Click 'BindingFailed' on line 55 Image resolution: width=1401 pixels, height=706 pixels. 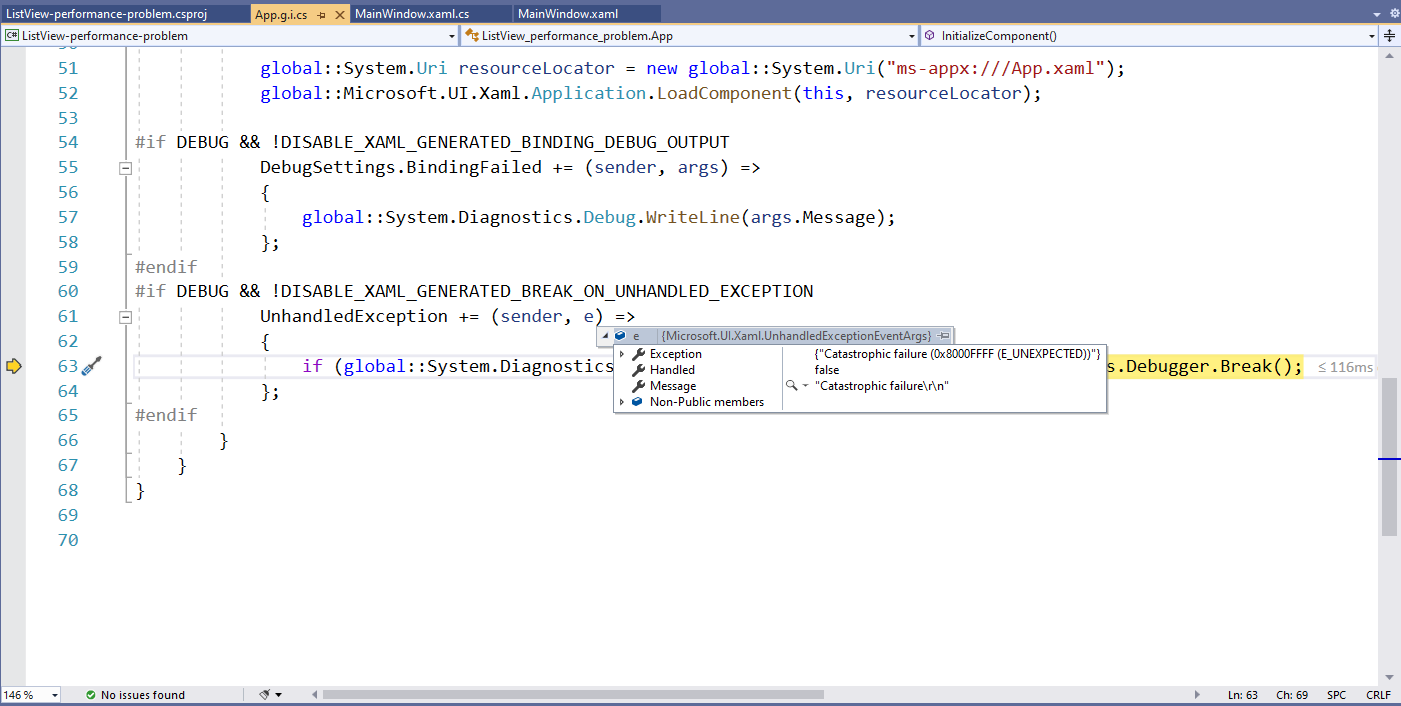pos(474,167)
